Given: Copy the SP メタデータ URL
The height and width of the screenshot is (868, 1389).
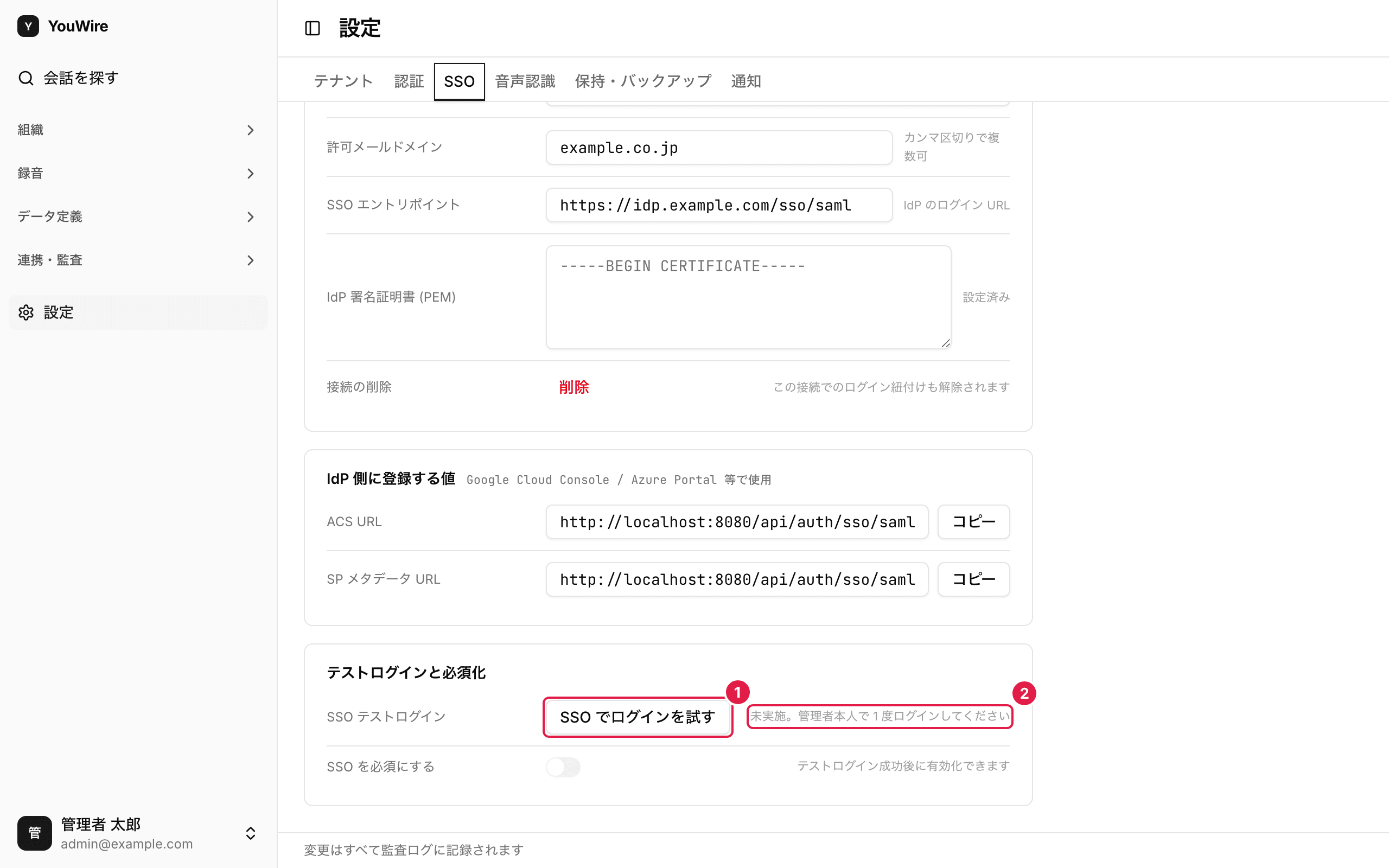Looking at the screenshot, I should 973,579.
